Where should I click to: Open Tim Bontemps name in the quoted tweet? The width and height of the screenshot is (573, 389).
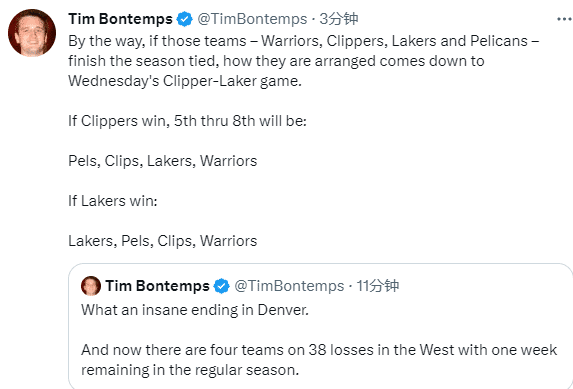point(157,286)
